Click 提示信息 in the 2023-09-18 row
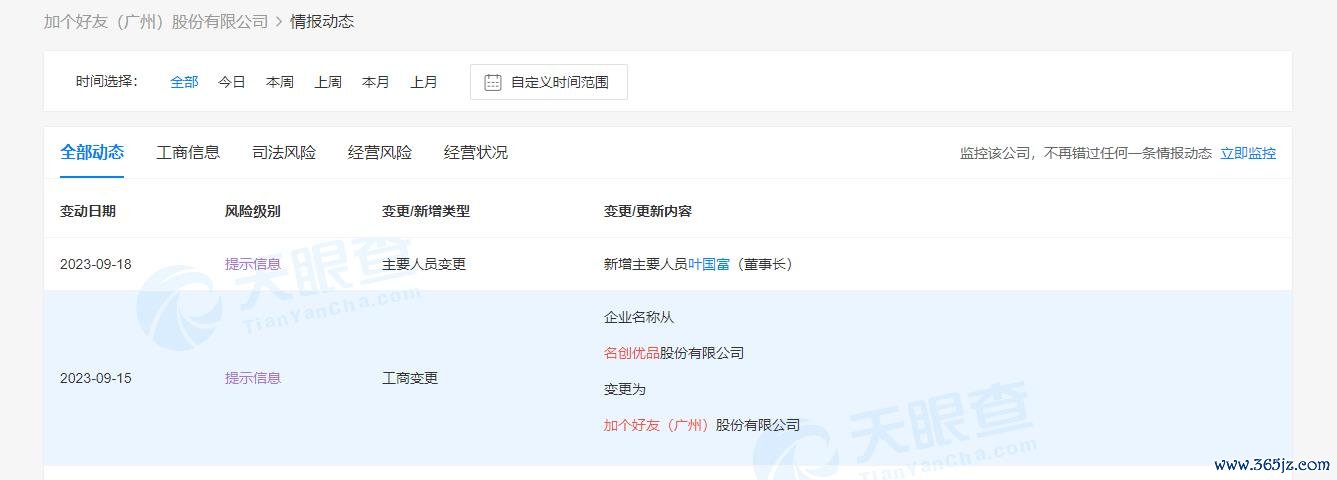The image size is (1337, 480). tap(253, 264)
